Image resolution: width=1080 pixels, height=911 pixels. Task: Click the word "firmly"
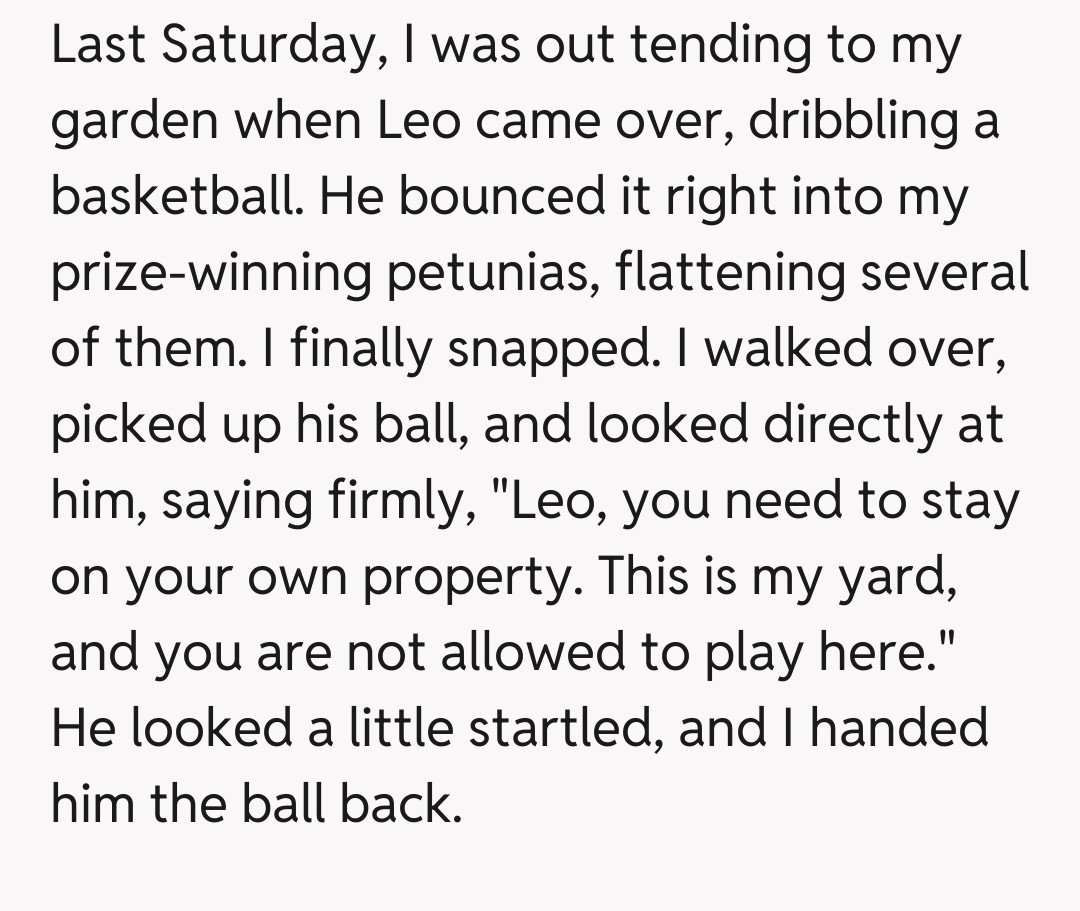point(400,501)
